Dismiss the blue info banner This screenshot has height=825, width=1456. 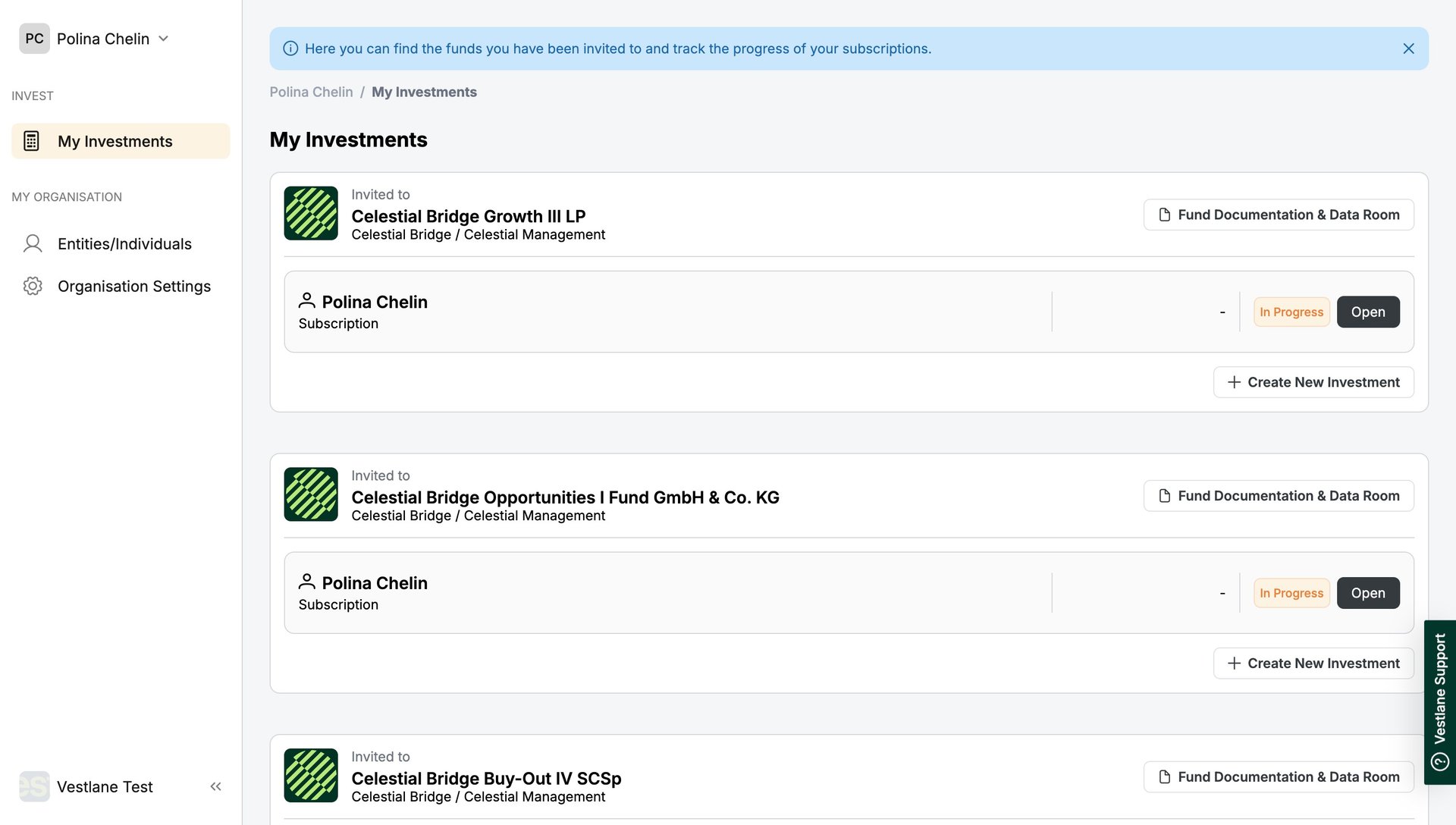coord(1408,49)
